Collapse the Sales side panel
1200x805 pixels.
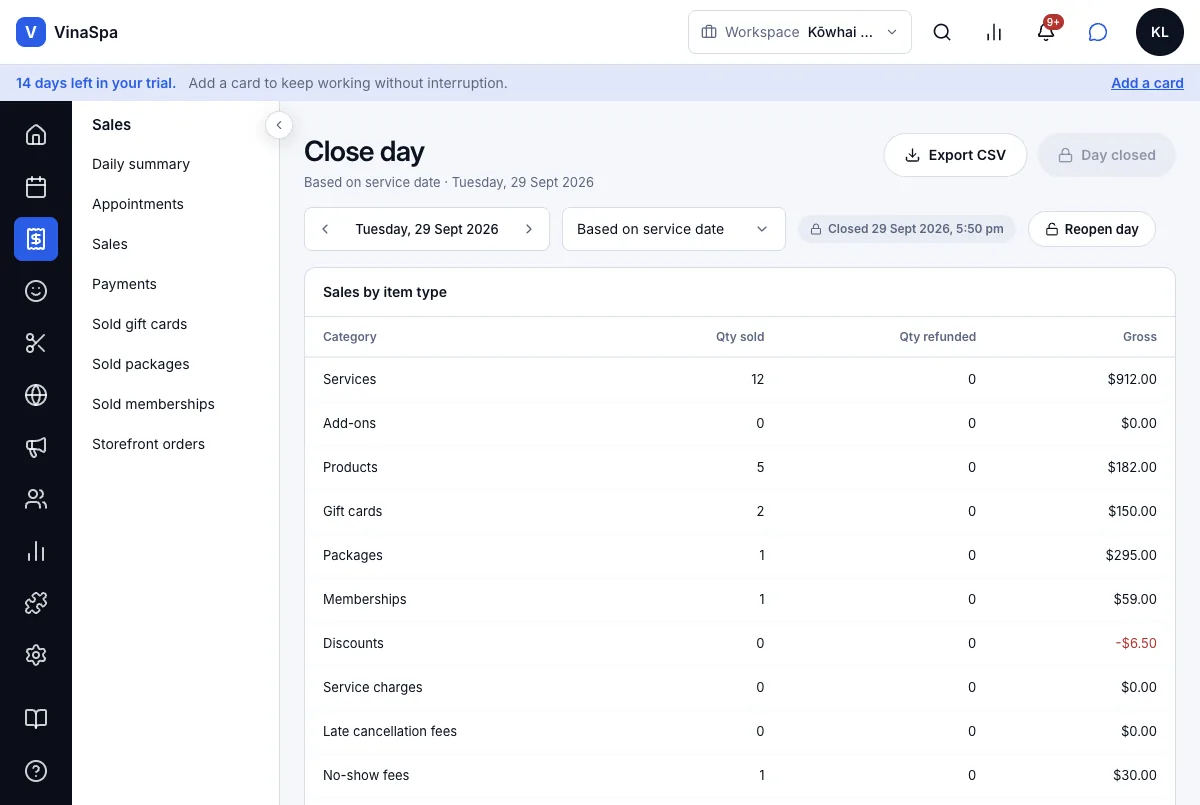point(279,125)
